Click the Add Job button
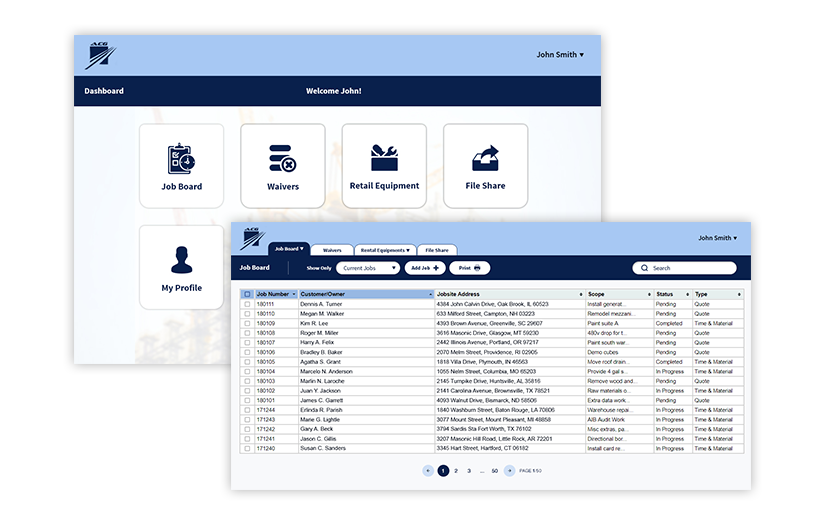This screenshot has height=525, width=825. pyautogui.click(x=425, y=268)
